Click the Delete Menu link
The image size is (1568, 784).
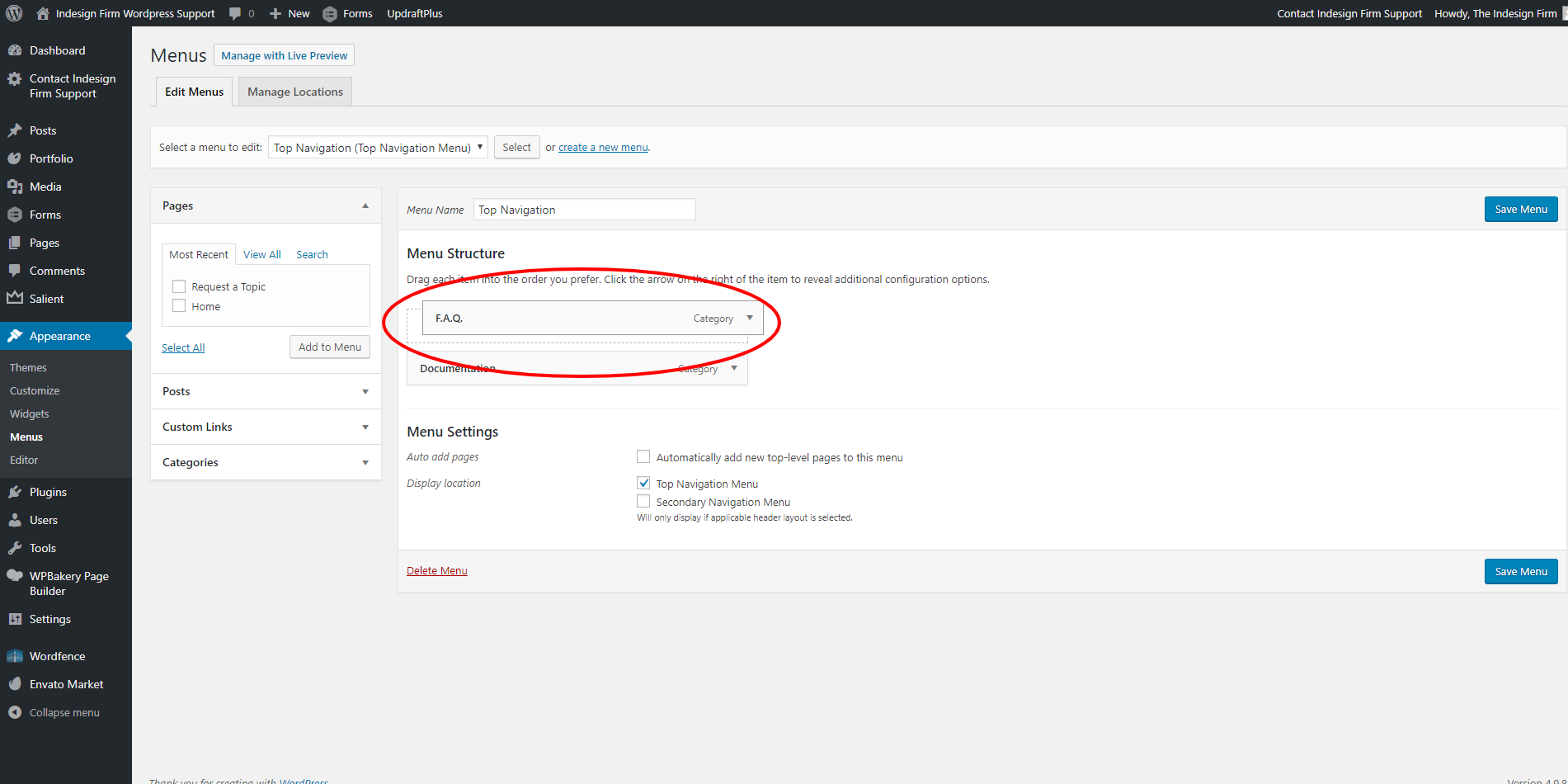pyautogui.click(x=436, y=570)
